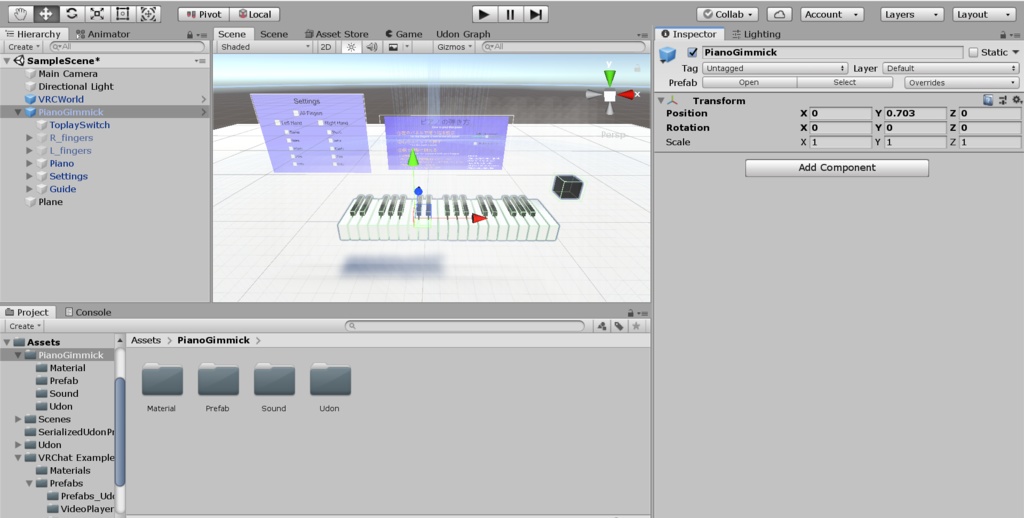Switch to the Game tab
The height and width of the screenshot is (518, 1024).
pos(404,34)
